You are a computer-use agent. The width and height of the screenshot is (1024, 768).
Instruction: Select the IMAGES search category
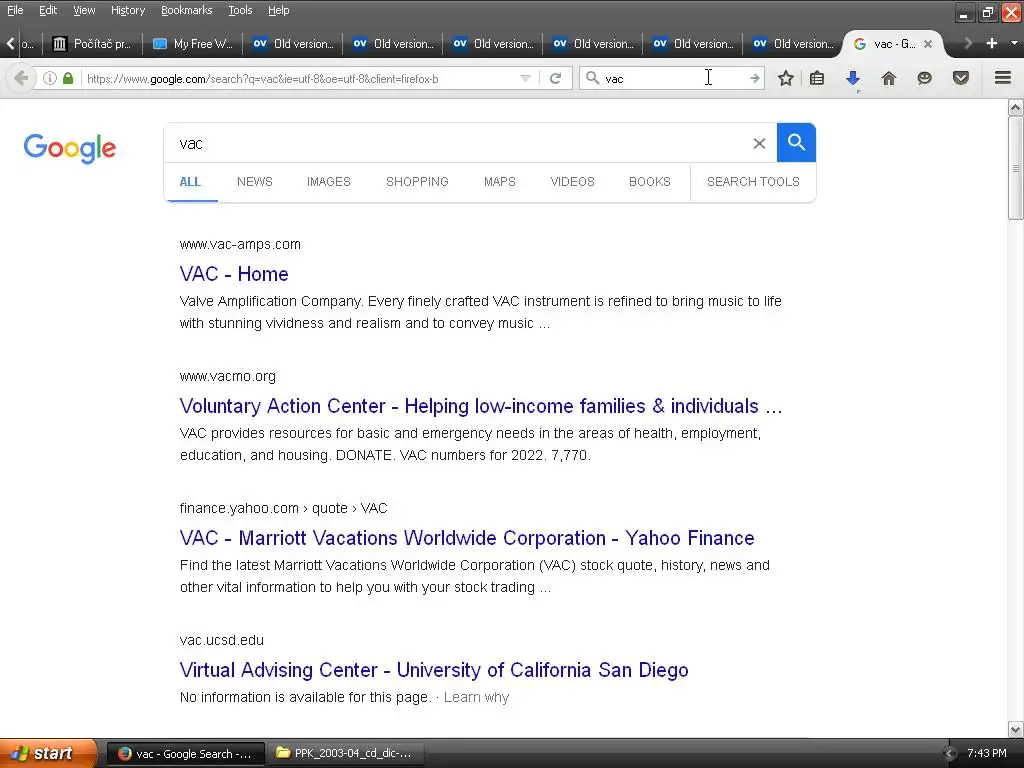click(x=328, y=182)
